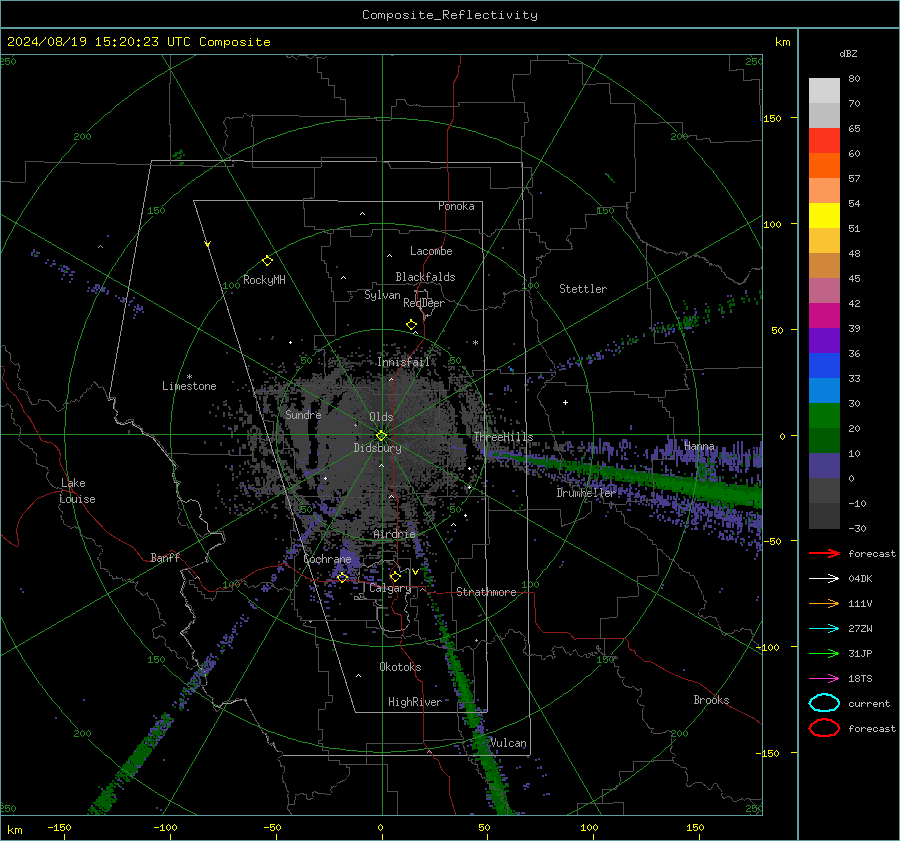This screenshot has height=841, width=900.
Task: Select the orange 111V arrow in the legend
Action: pos(824,603)
